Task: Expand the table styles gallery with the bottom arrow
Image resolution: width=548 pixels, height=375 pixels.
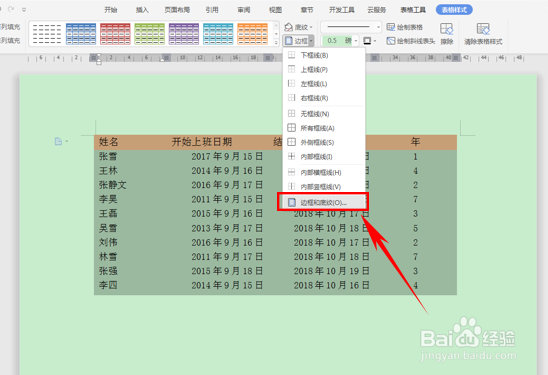Action: [x=276, y=42]
